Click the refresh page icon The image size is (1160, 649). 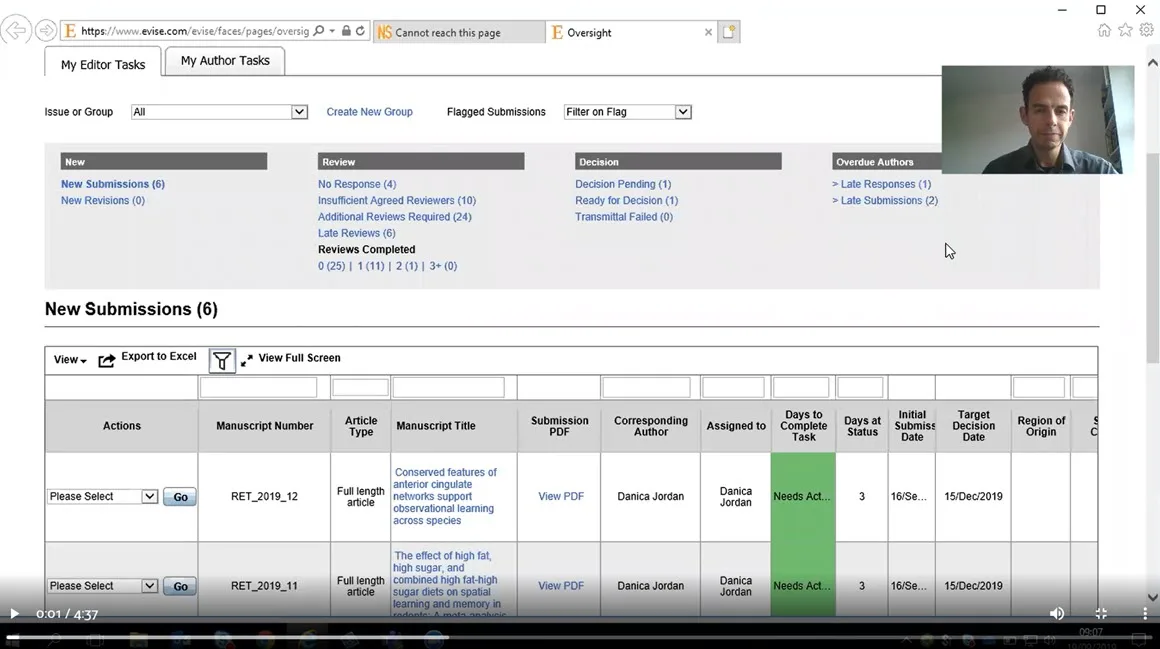pyautogui.click(x=360, y=30)
